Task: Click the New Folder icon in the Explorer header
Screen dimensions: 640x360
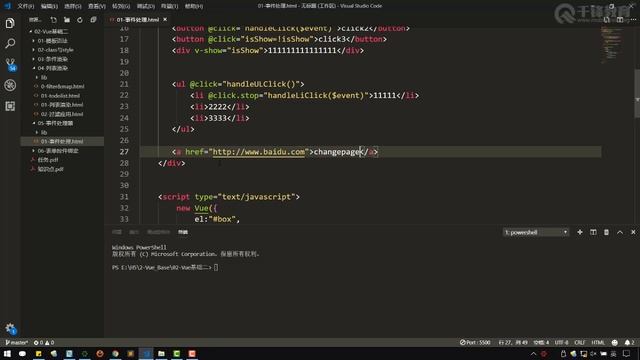Action: [67, 20]
